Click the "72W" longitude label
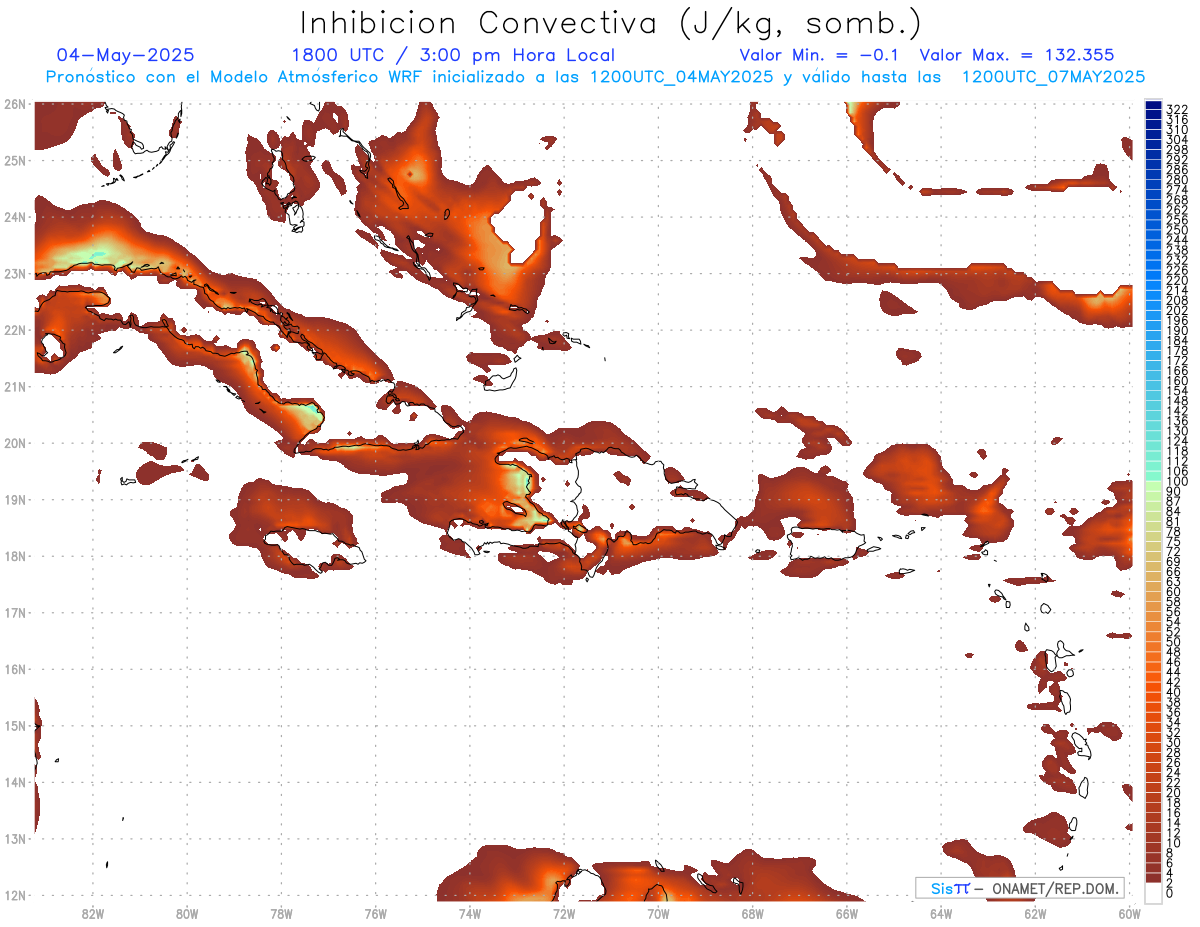 point(564,913)
